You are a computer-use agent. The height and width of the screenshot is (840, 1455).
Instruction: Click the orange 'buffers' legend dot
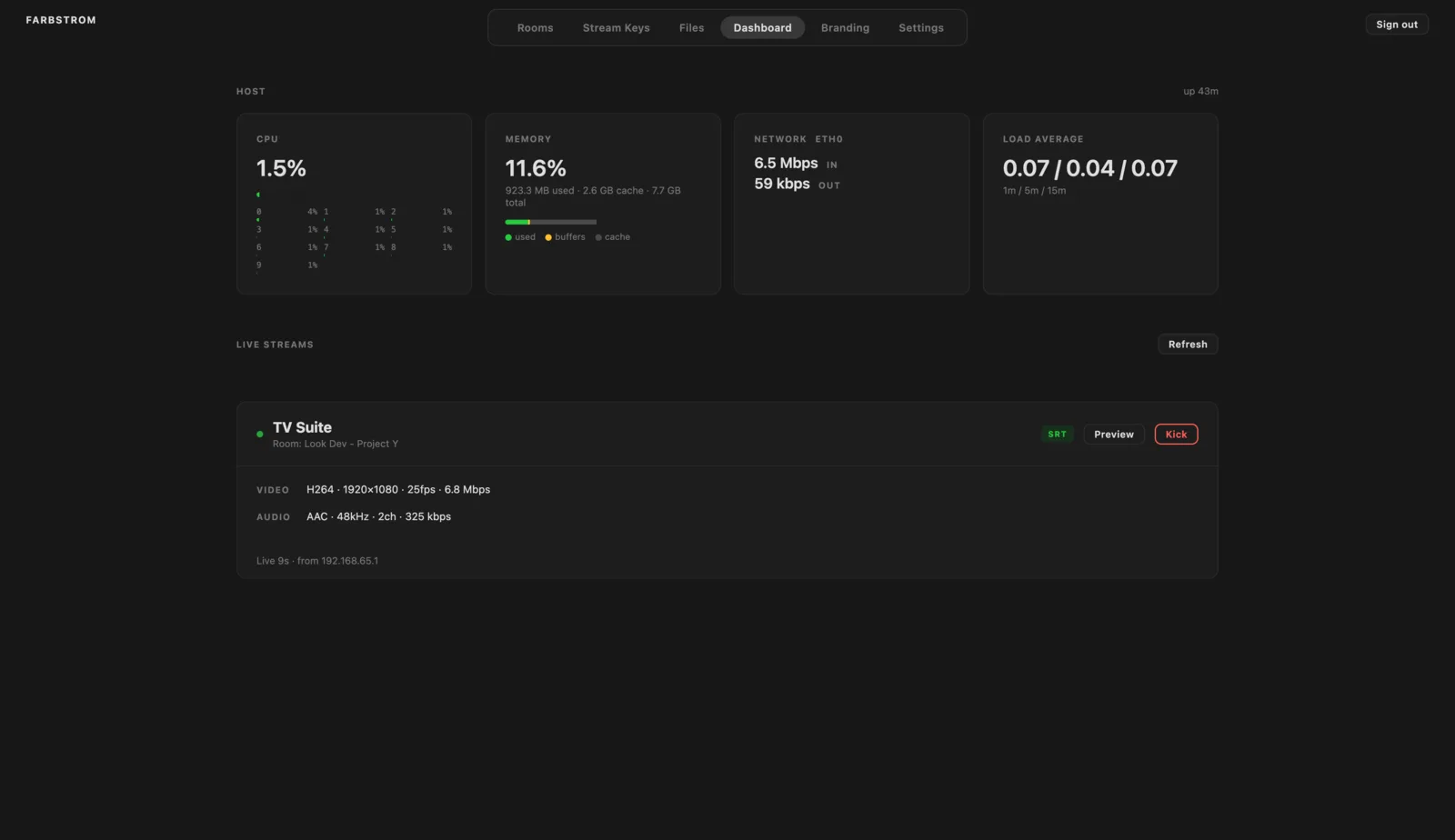point(548,237)
